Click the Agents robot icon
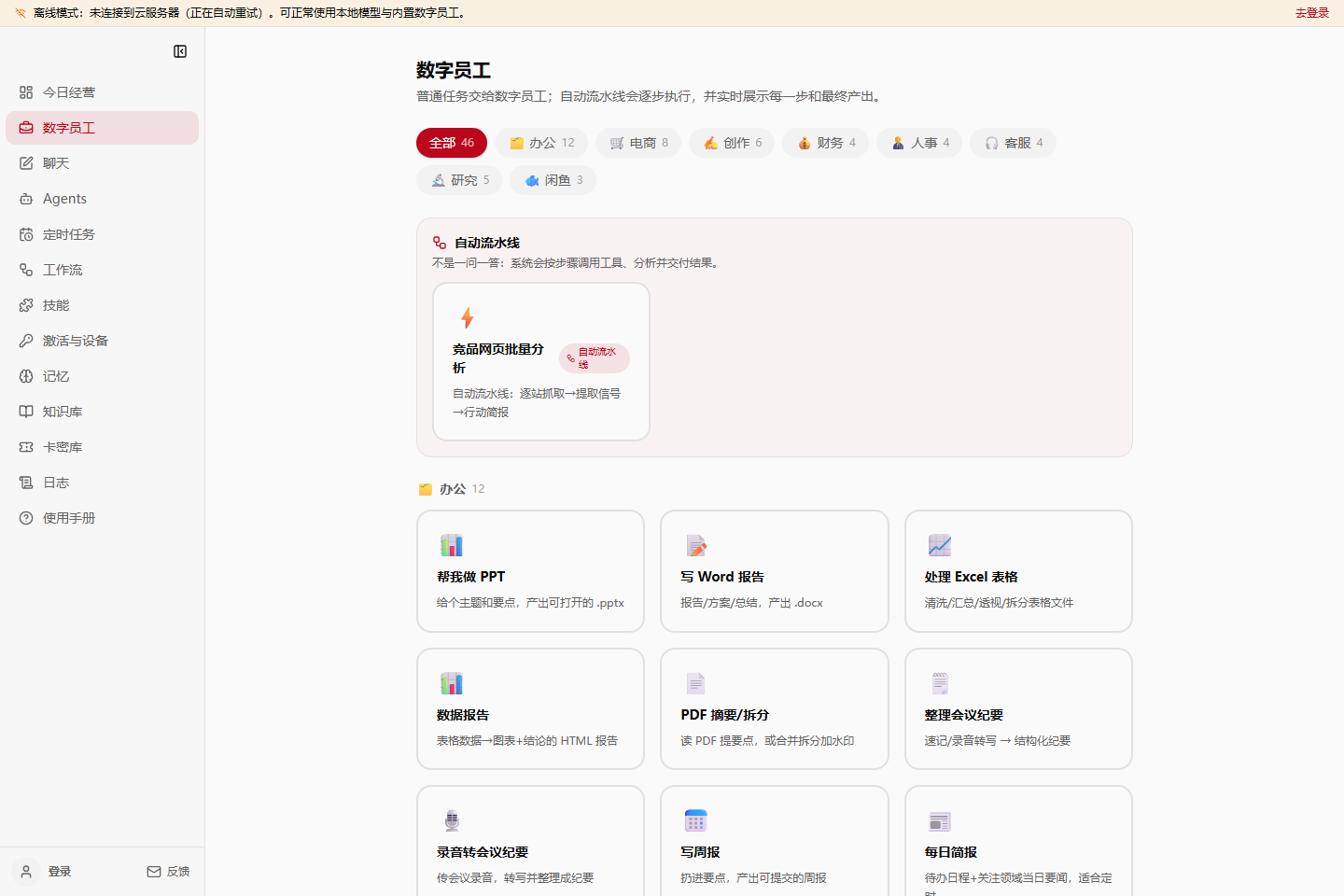Screen dimensions: 1344x896 pos(26,199)
